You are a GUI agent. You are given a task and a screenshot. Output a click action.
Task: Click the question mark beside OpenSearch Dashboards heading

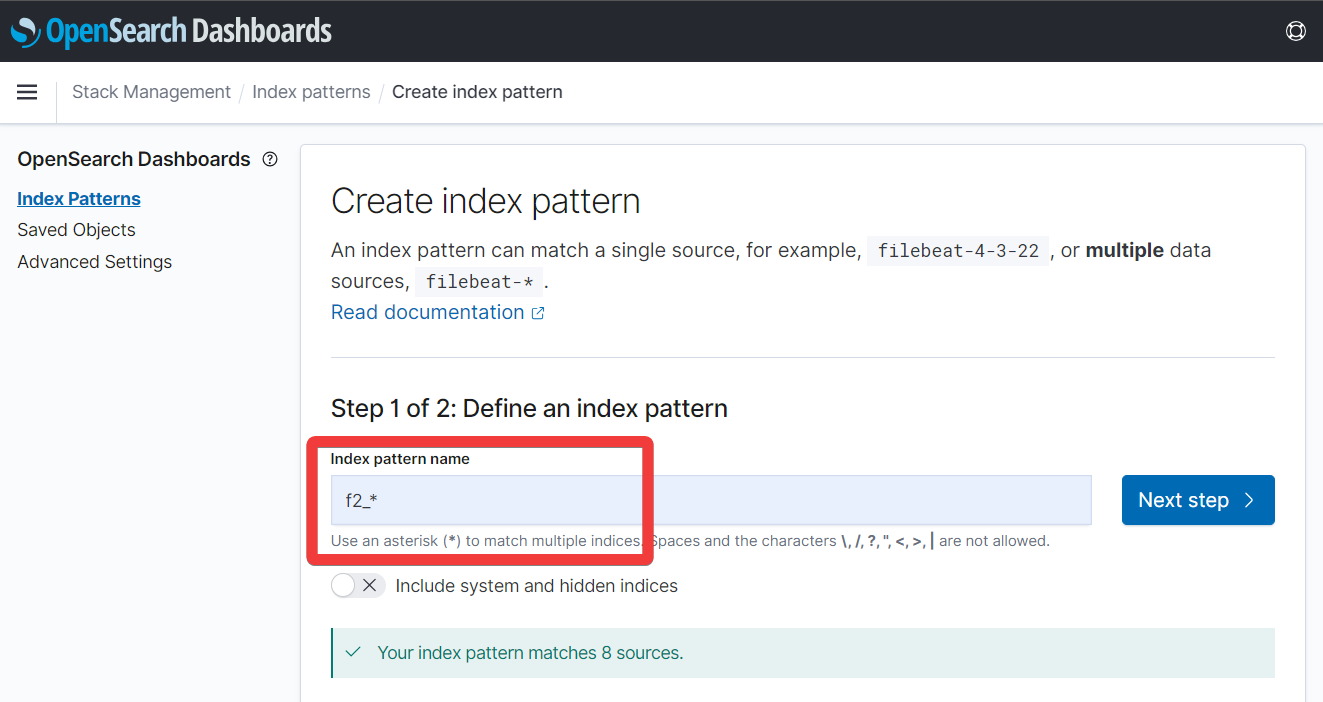[x=269, y=158]
